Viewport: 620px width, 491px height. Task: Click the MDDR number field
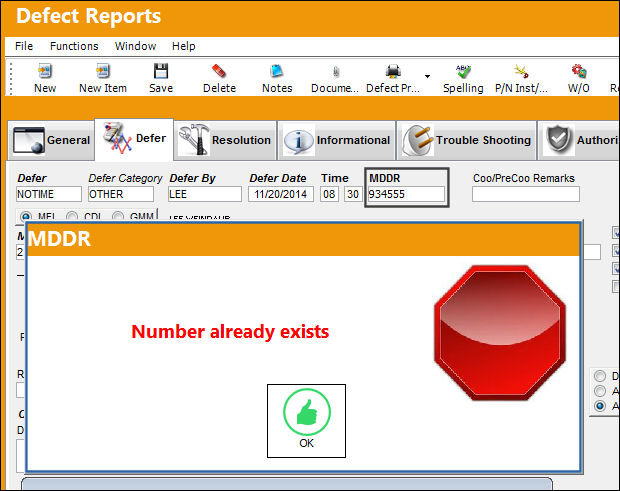click(x=406, y=194)
